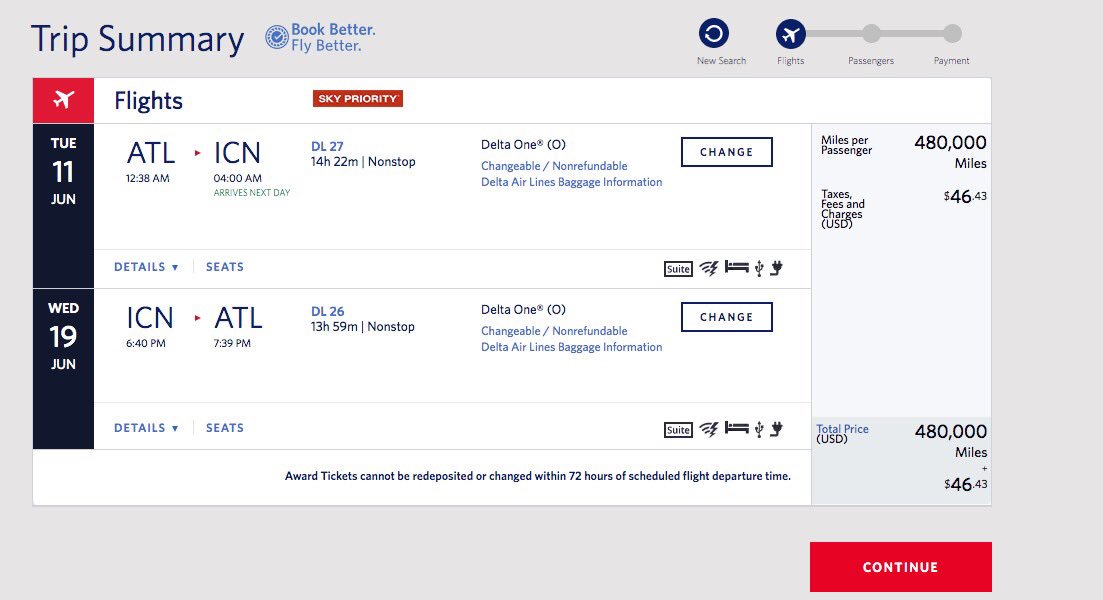
Task: Click the 7:39 PM arrival time
Action: pyautogui.click(x=232, y=344)
